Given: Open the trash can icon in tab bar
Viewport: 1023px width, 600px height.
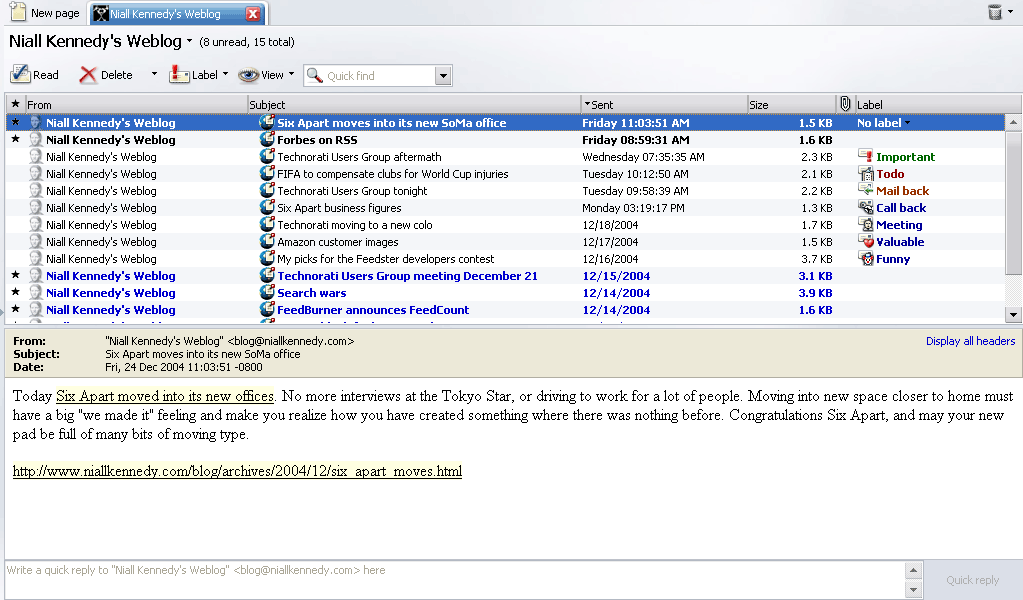Looking at the screenshot, I should [994, 12].
